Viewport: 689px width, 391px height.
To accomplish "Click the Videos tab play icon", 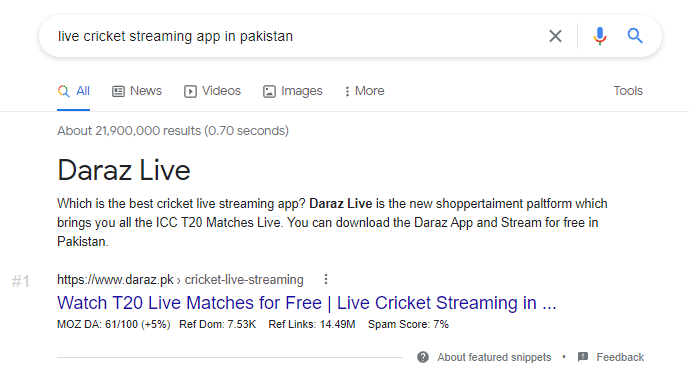I will click(190, 91).
